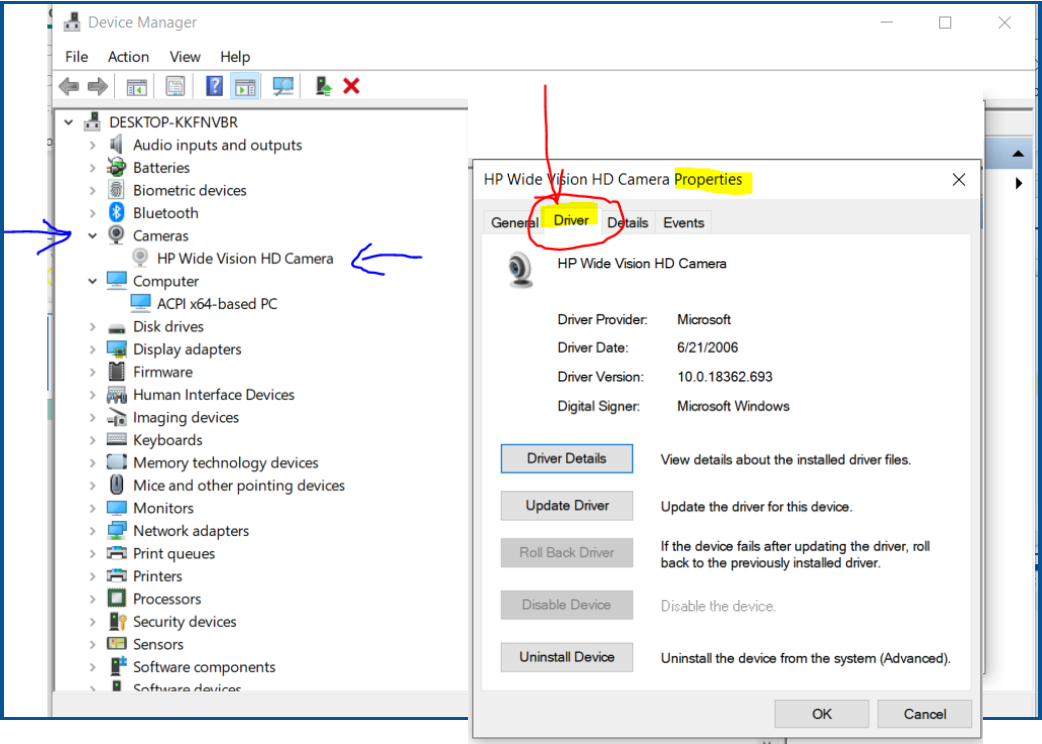Click the Uninstall Device button
Image resolution: width=1042 pixels, height=744 pixels.
point(566,657)
